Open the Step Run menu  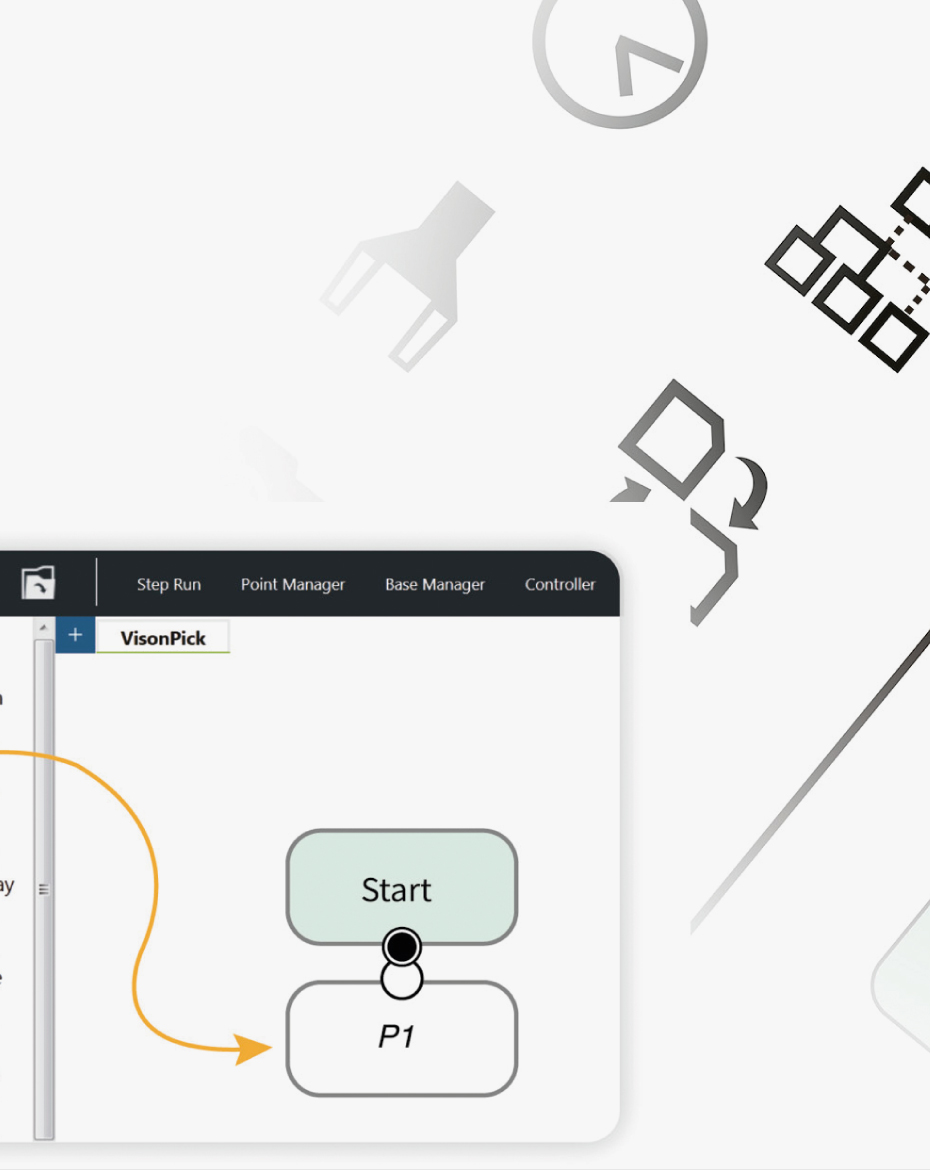pyautogui.click(x=168, y=584)
